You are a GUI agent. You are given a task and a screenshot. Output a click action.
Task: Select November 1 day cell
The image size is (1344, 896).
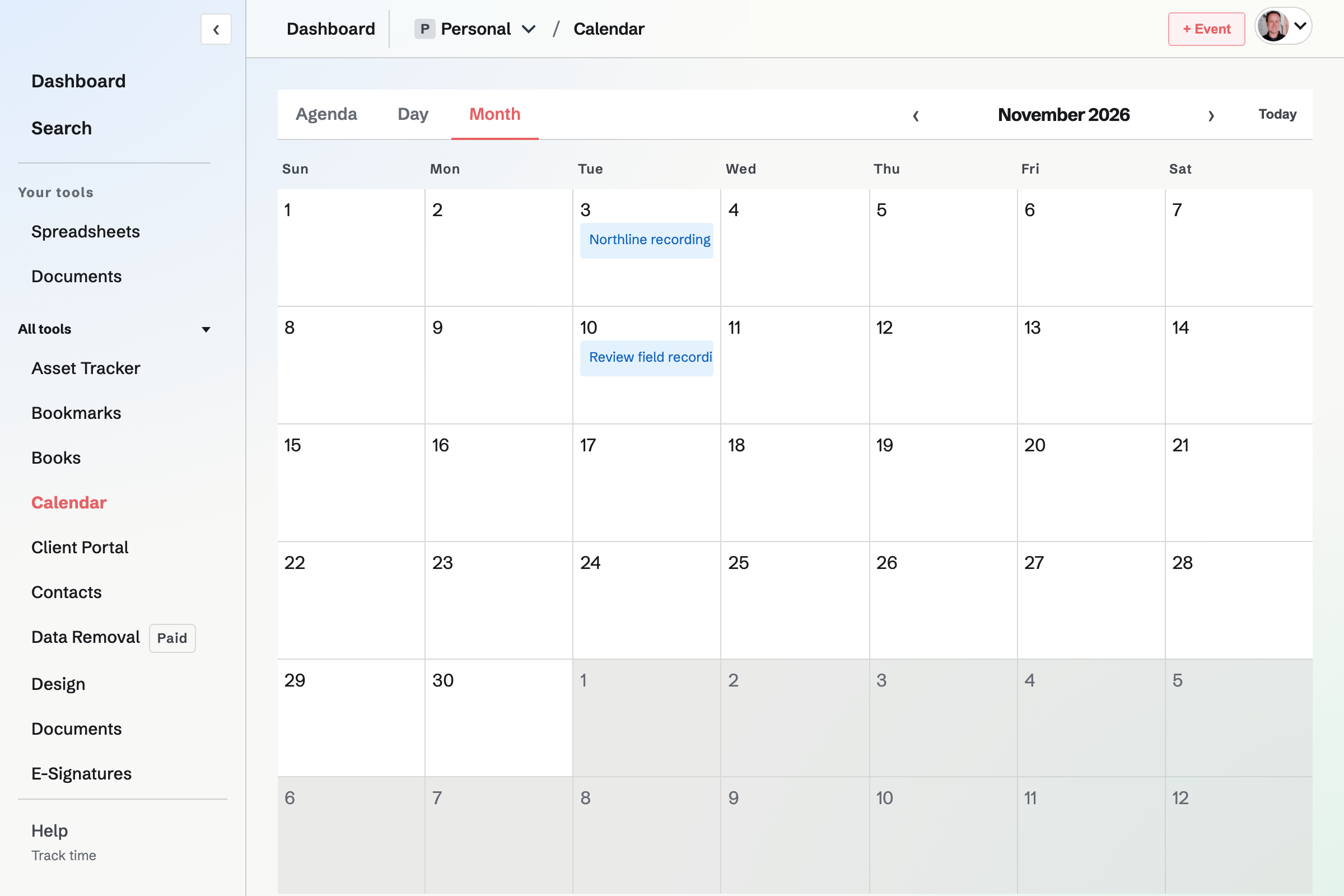[x=351, y=248]
